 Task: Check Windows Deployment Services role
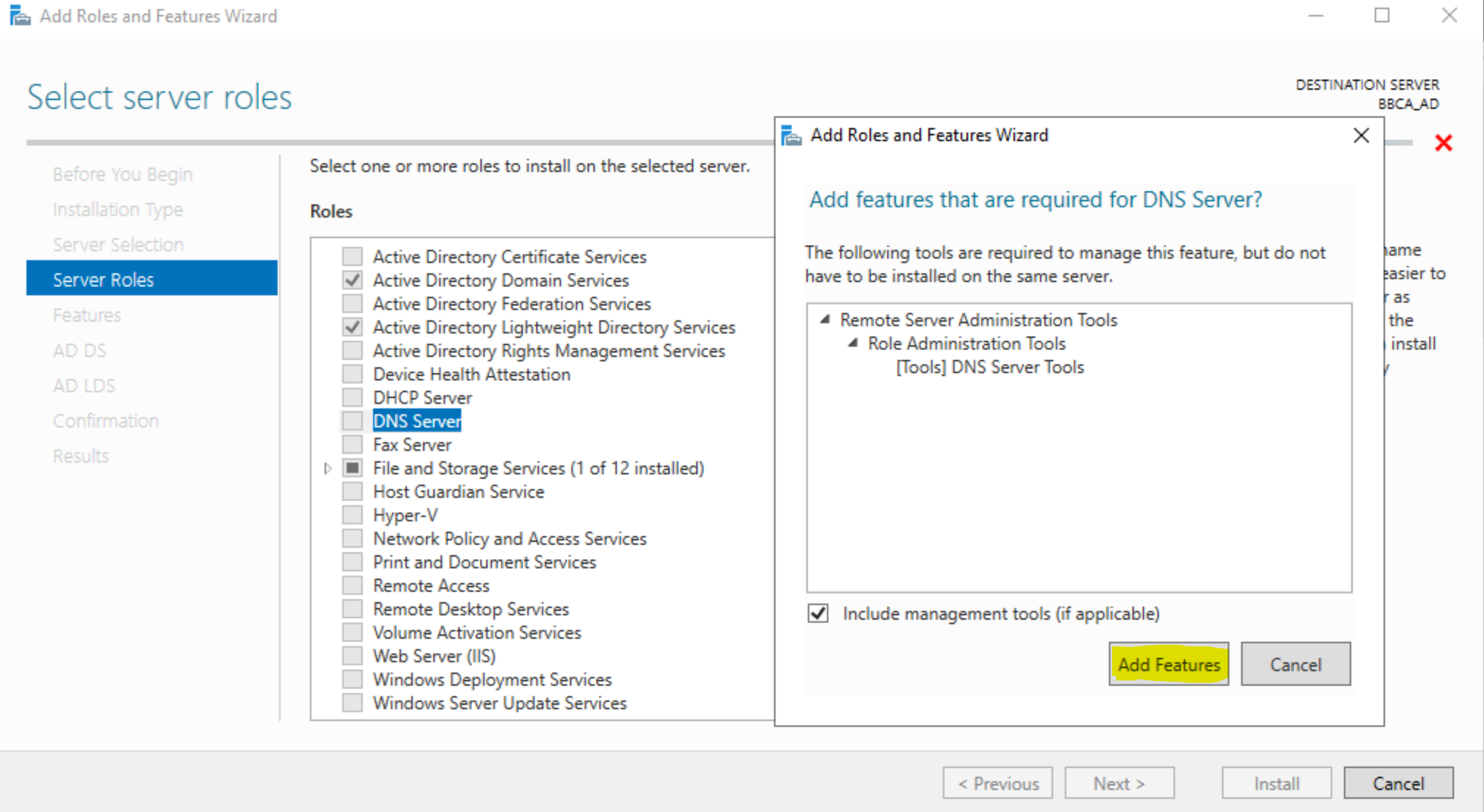point(352,679)
